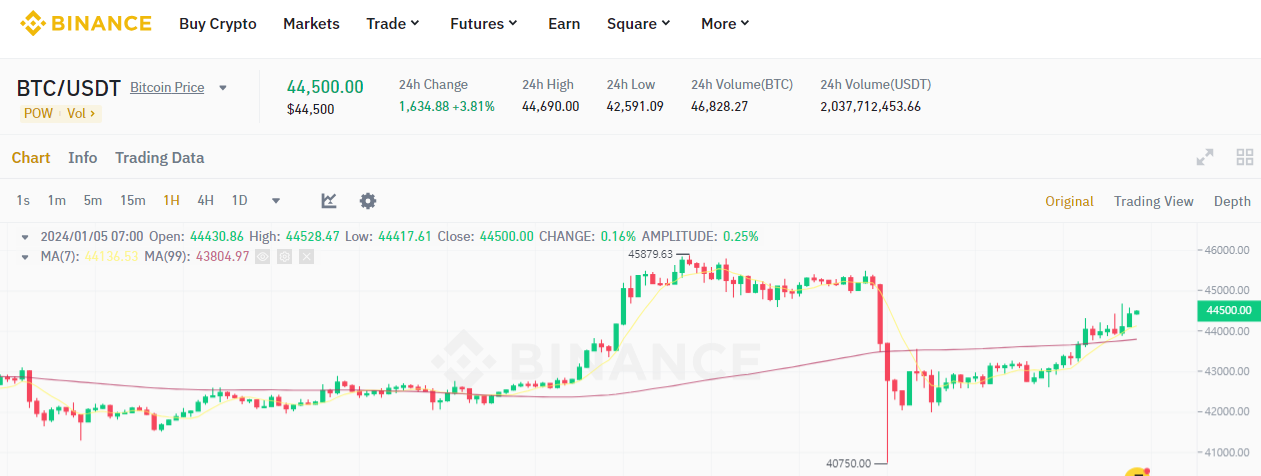Image resolution: width=1261 pixels, height=476 pixels.
Task: Switch to the Trading Data tab
Action: coord(160,157)
